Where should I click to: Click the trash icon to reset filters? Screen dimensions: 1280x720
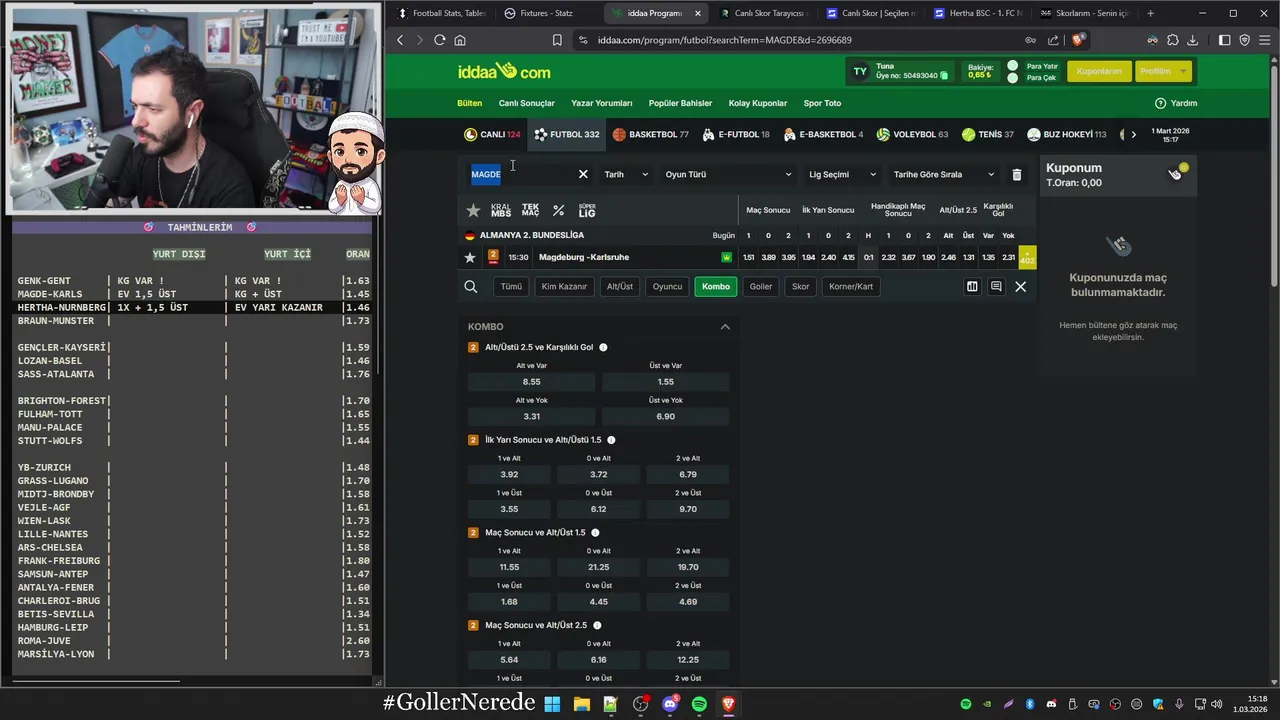(x=1016, y=174)
